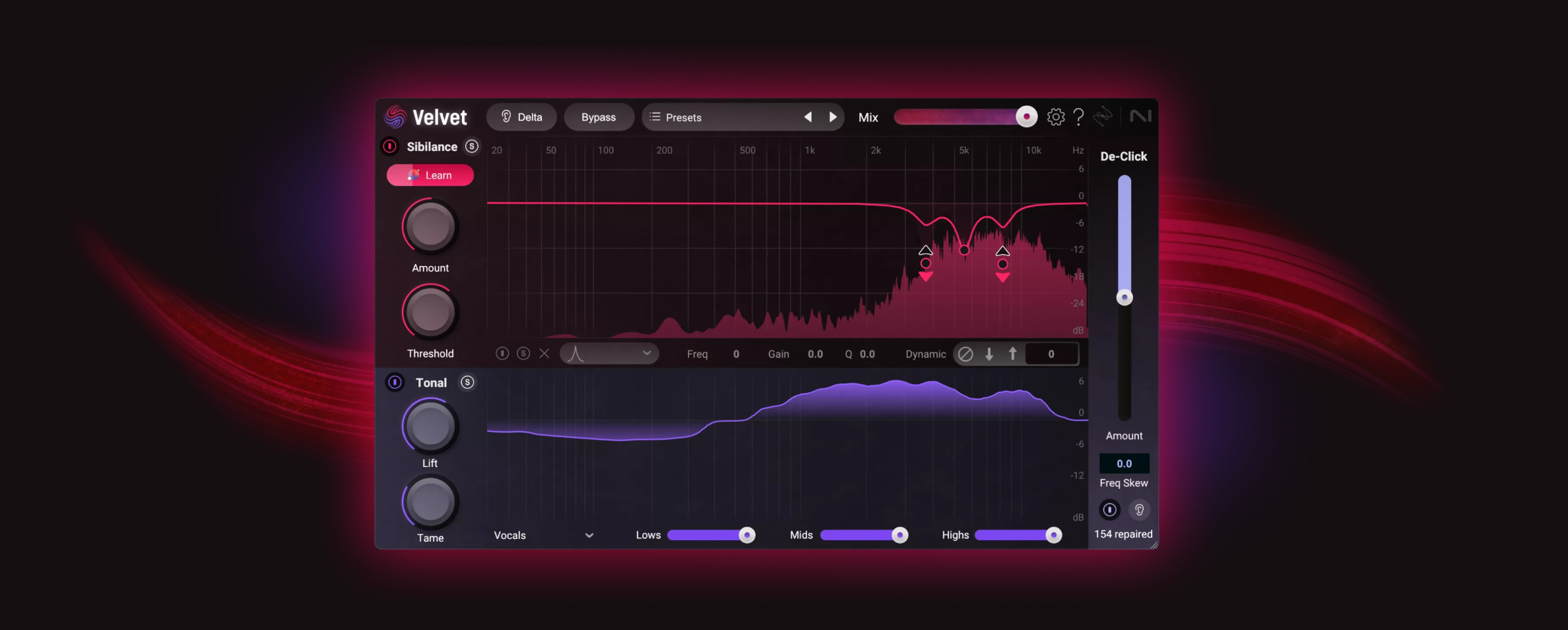Screen dimensions: 1568x630
Task: Click the 'De-Click' section title
Action: coord(1124,156)
